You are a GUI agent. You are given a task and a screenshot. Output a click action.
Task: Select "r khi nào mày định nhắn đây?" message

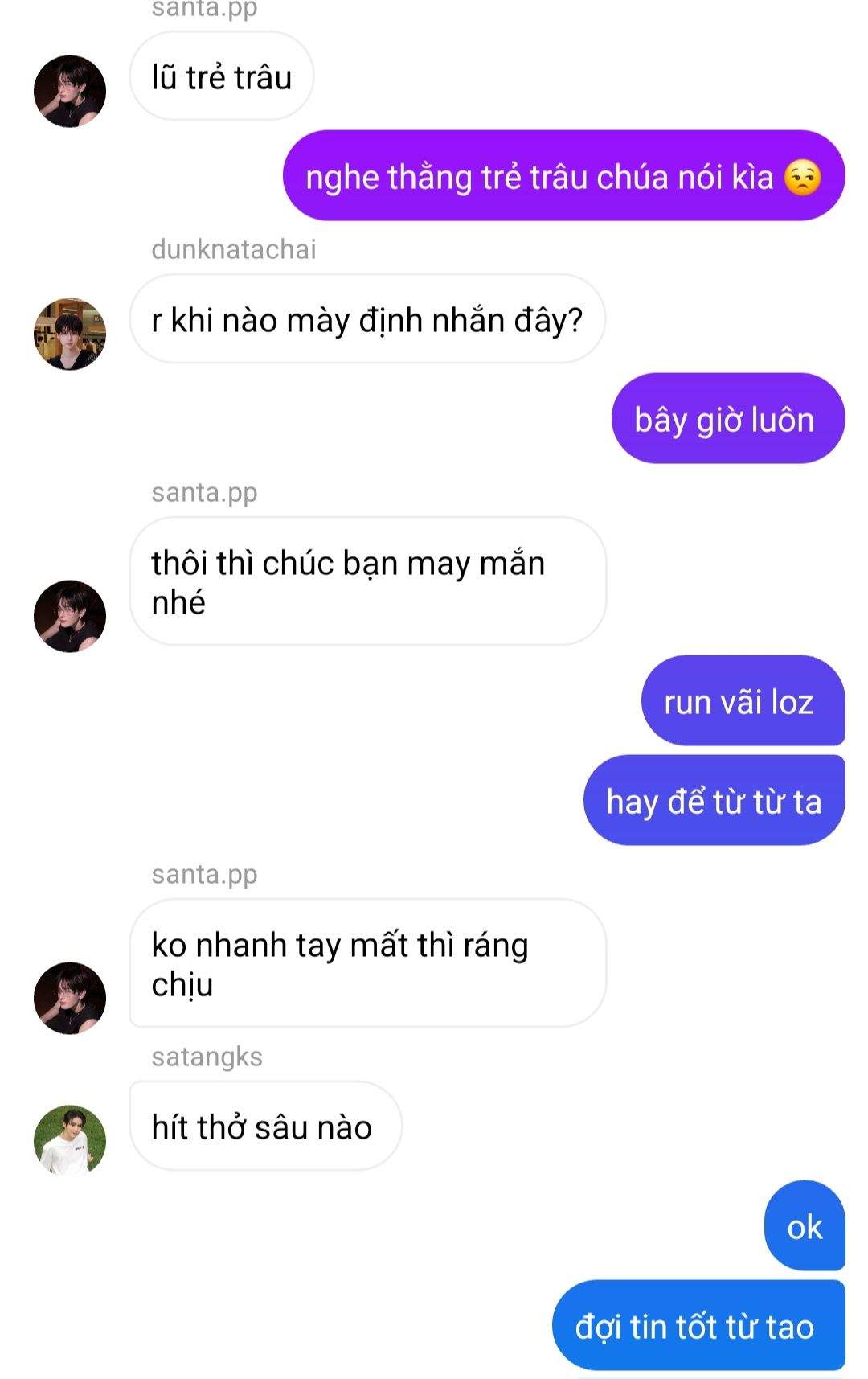pyautogui.click(x=367, y=319)
